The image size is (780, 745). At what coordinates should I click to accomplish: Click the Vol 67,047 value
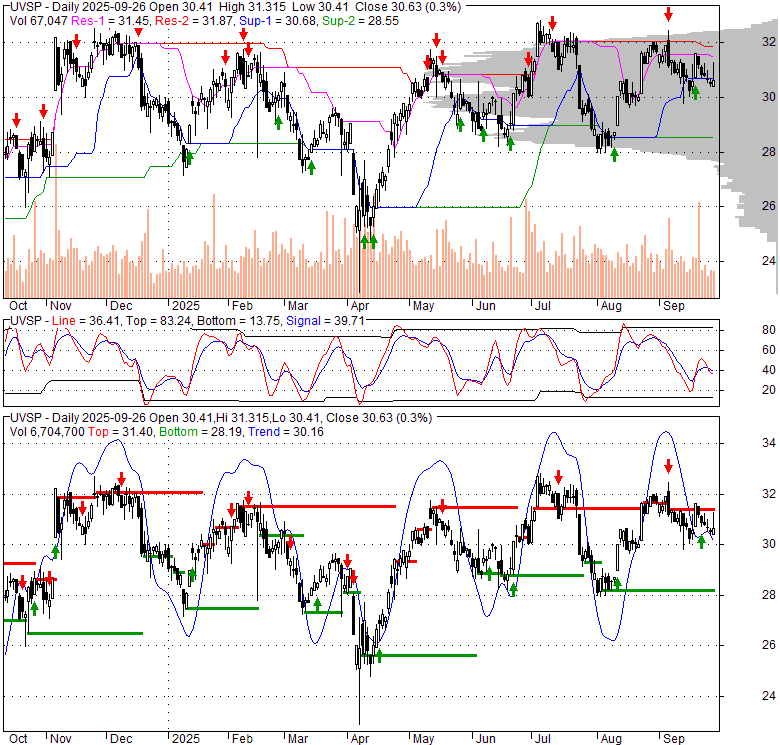tap(39, 21)
